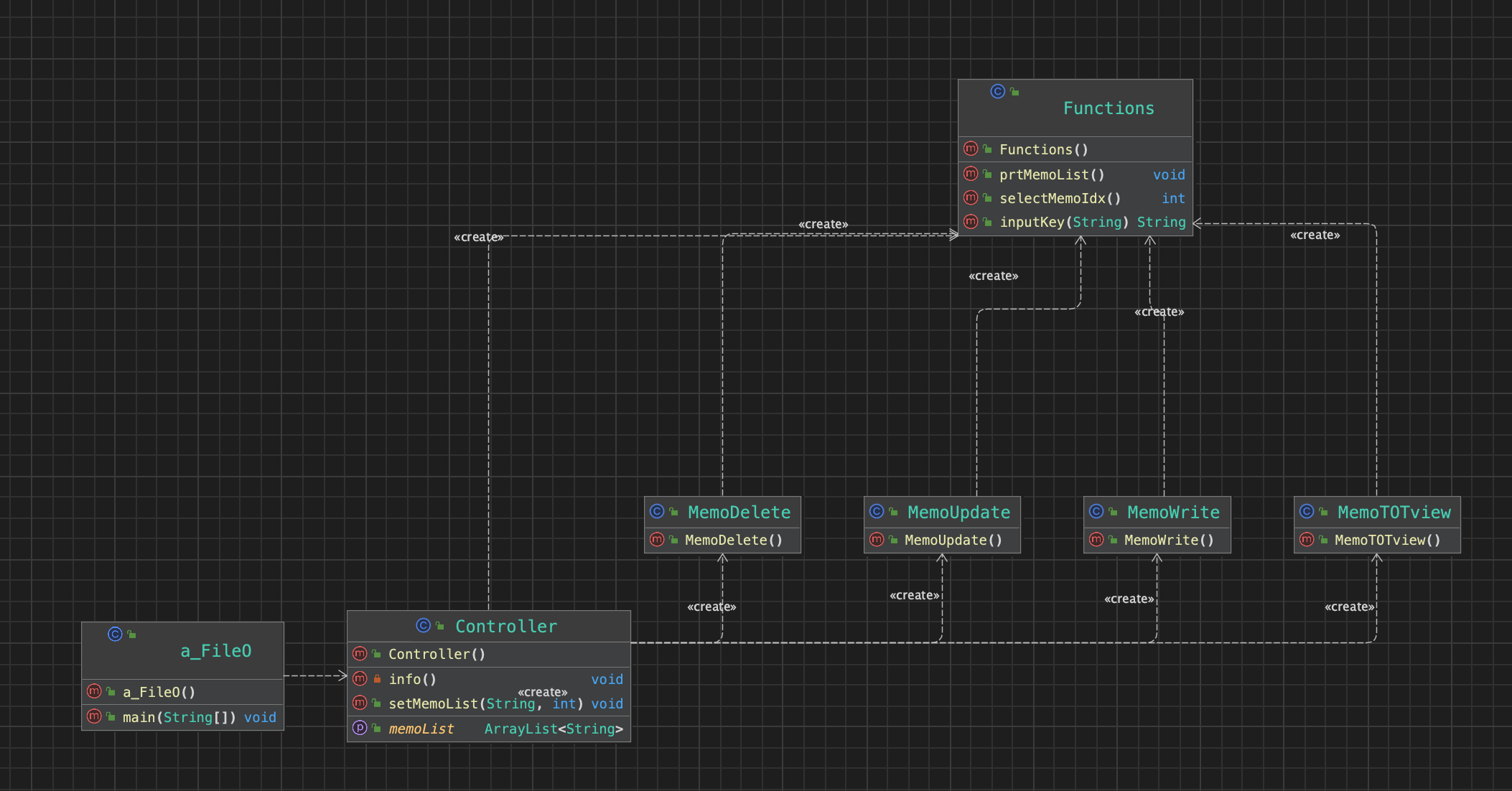Select the Controller class title
The width and height of the screenshot is (1512, 791).
[x=506, y=626]
